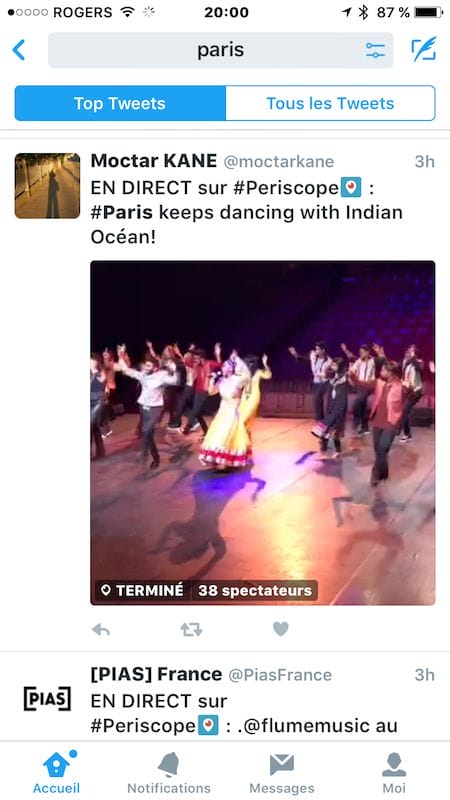
Task: Open the #Paris hashtag link
Action: (121, 212)
